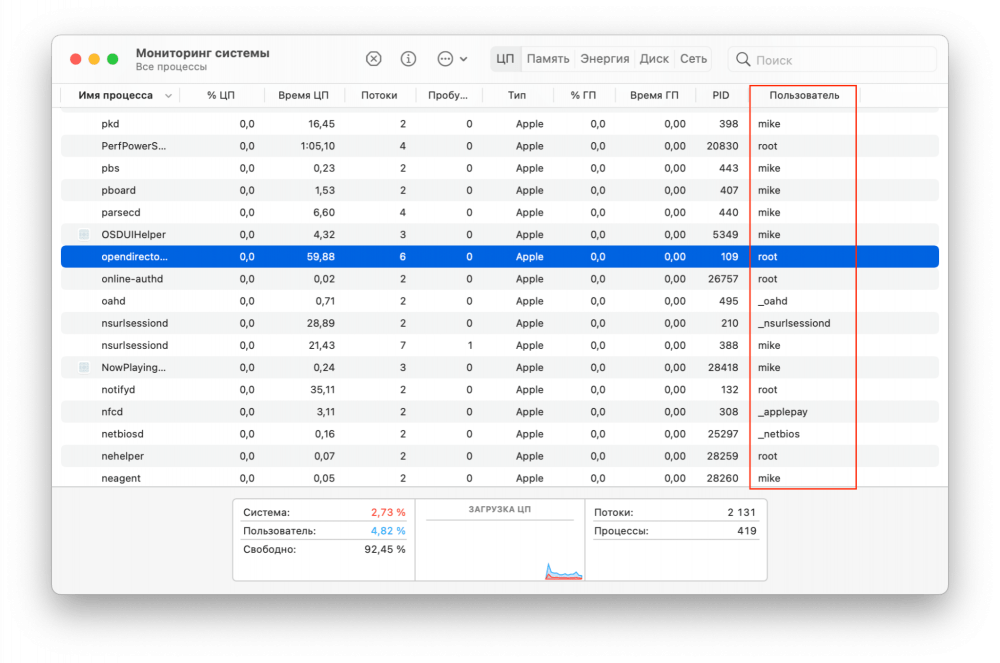The image size is (1000, 663).
Task: Sort processes by PID column header
Action: tap(720, 96)
